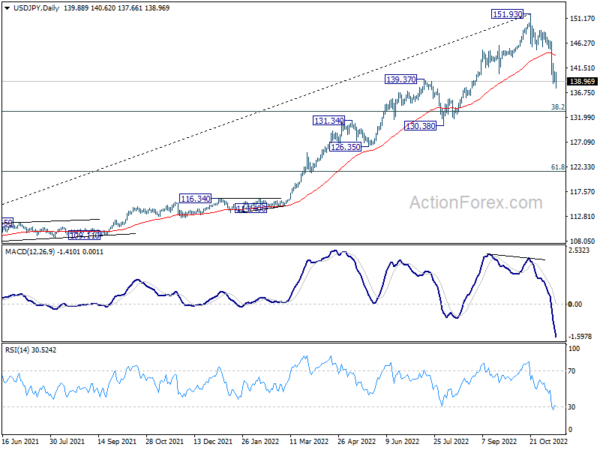This screenshot has height=450, width=600.
Task: Select the 139.370 price label
Action: tap(401, 79)
